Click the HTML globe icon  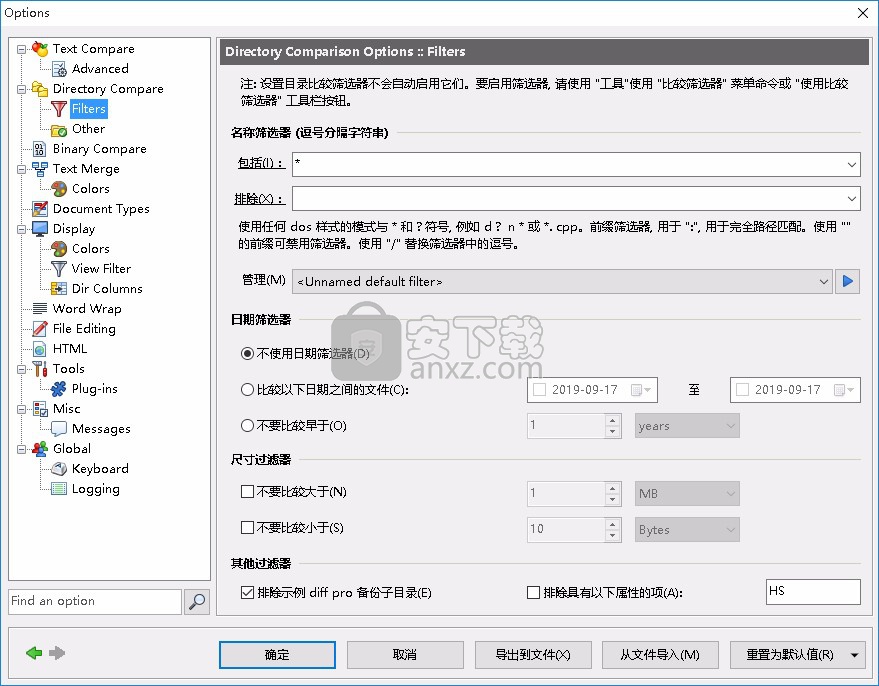tap(39, 349)
